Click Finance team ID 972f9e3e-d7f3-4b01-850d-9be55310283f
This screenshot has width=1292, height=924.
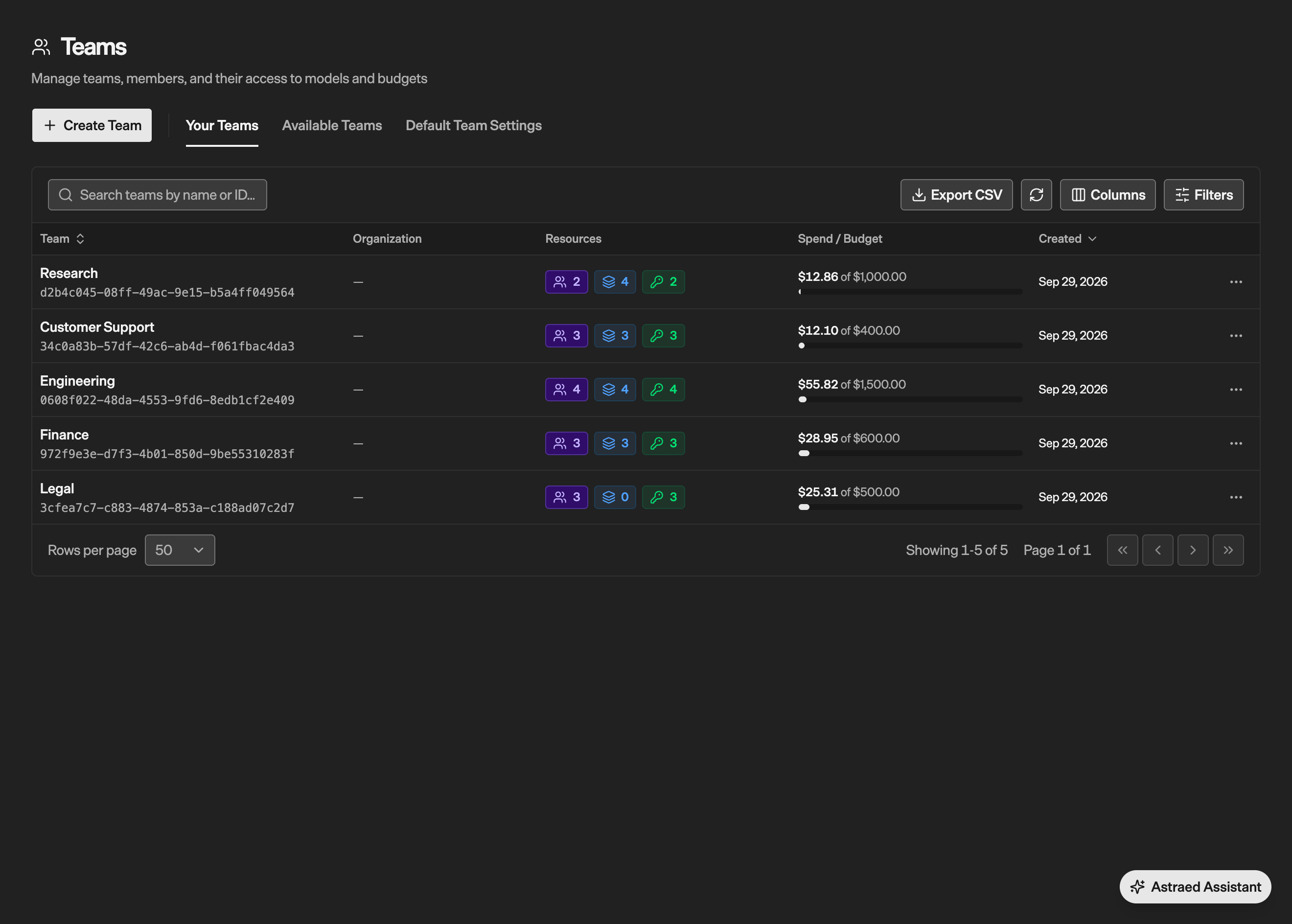167,454
